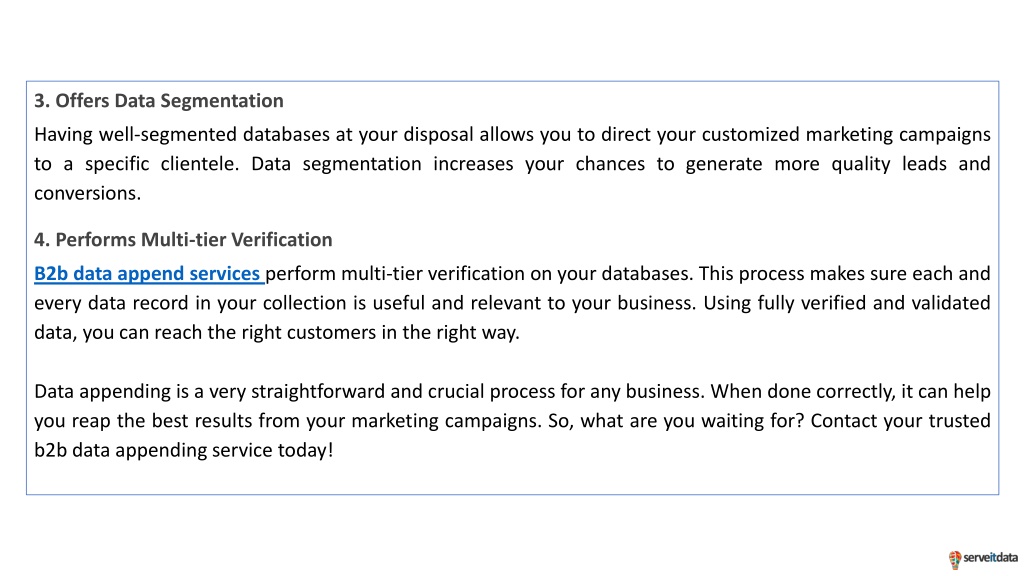Select the "4. Performs Multi-tier Verification" heading
This screenshot has width=1024, height=576.
[183, 240]
